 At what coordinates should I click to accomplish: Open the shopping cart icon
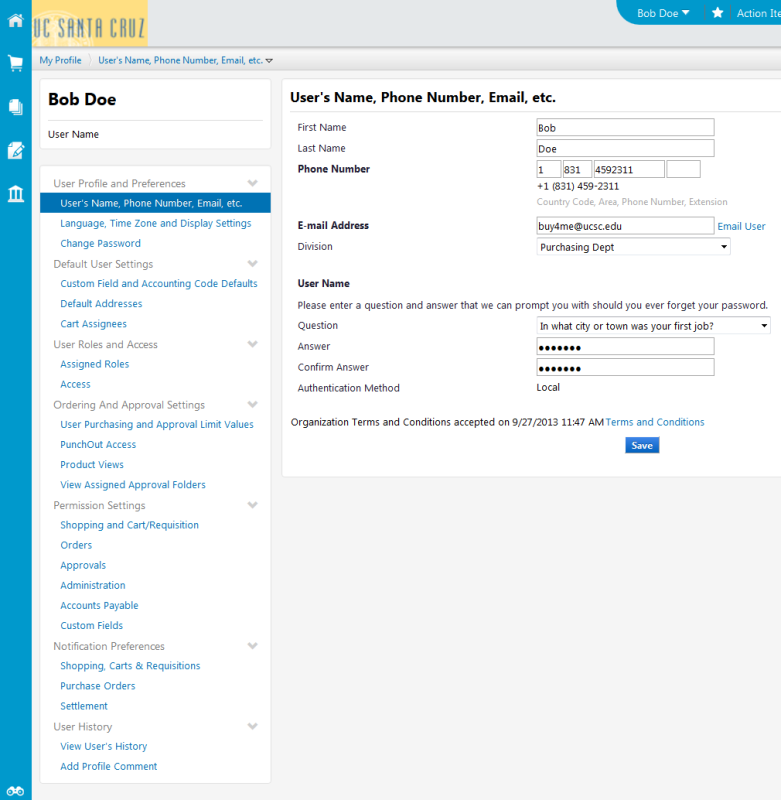(15, 64)
